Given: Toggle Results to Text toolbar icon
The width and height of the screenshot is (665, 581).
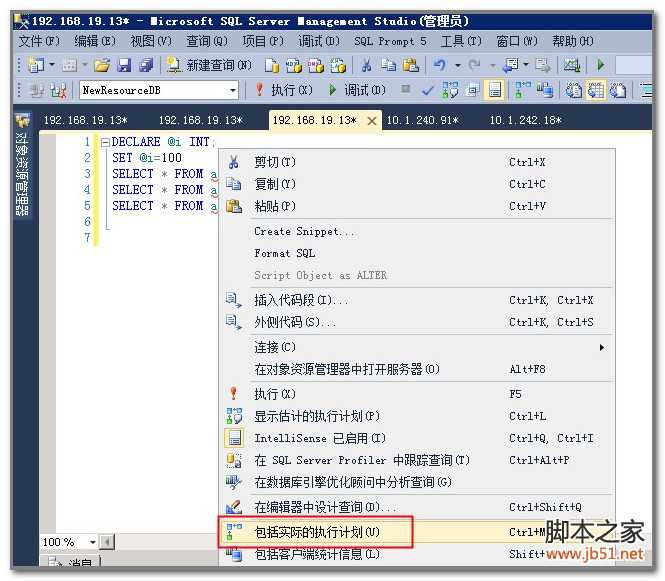Looking at the screenshot, I should 573,90.
